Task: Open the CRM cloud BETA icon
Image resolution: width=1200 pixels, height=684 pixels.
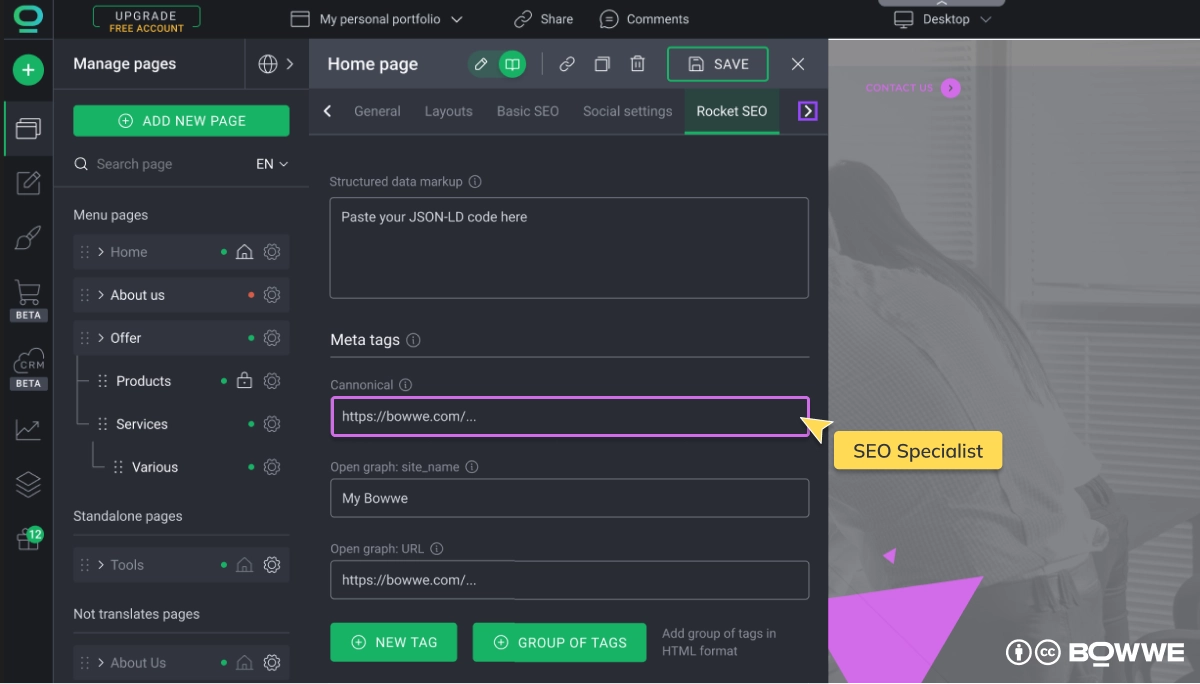Action: click(28, 369)
